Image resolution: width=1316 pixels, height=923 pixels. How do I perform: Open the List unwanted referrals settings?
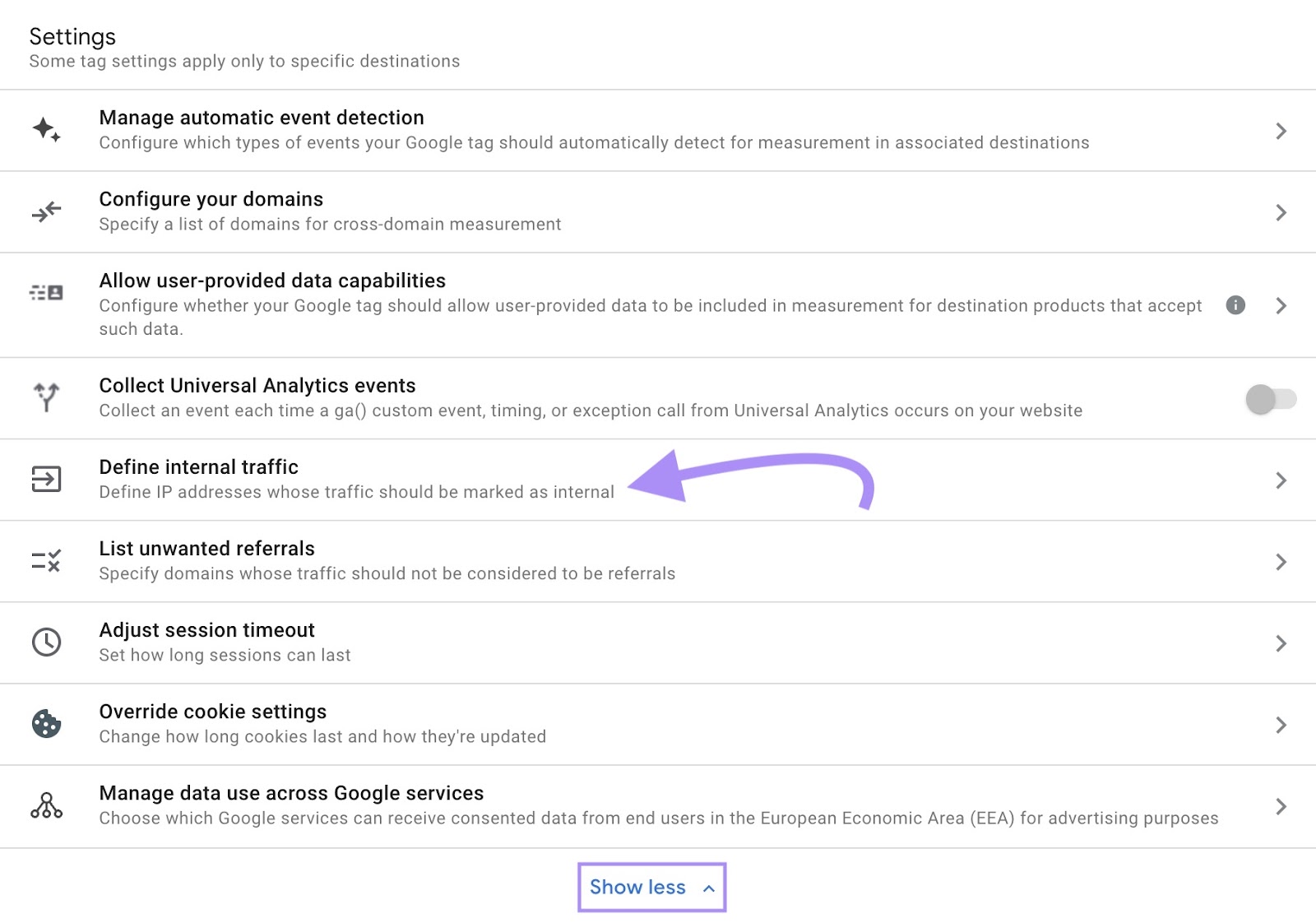point(206,549)
